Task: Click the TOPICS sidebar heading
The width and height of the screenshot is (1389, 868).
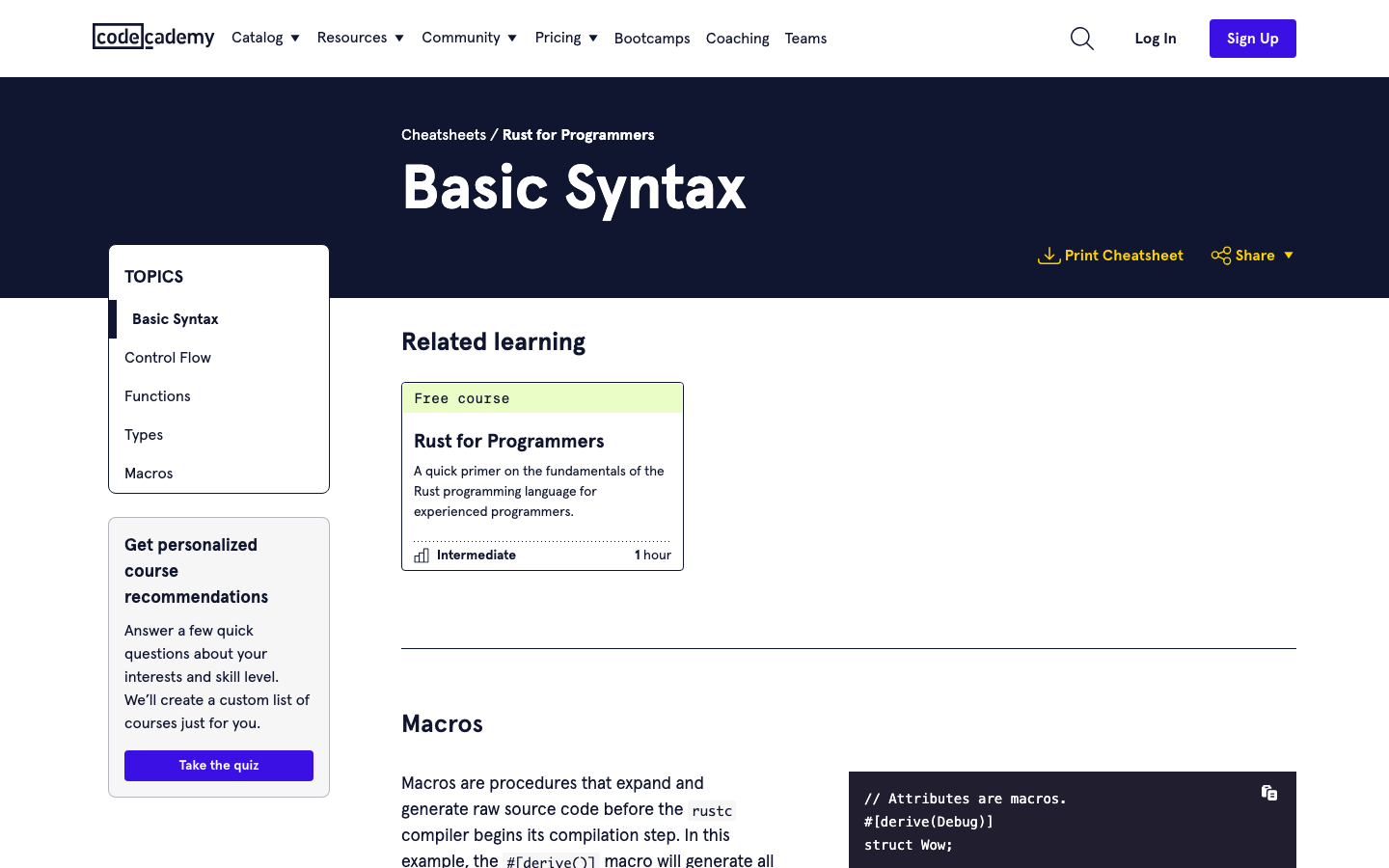Action: pos(153,277)
